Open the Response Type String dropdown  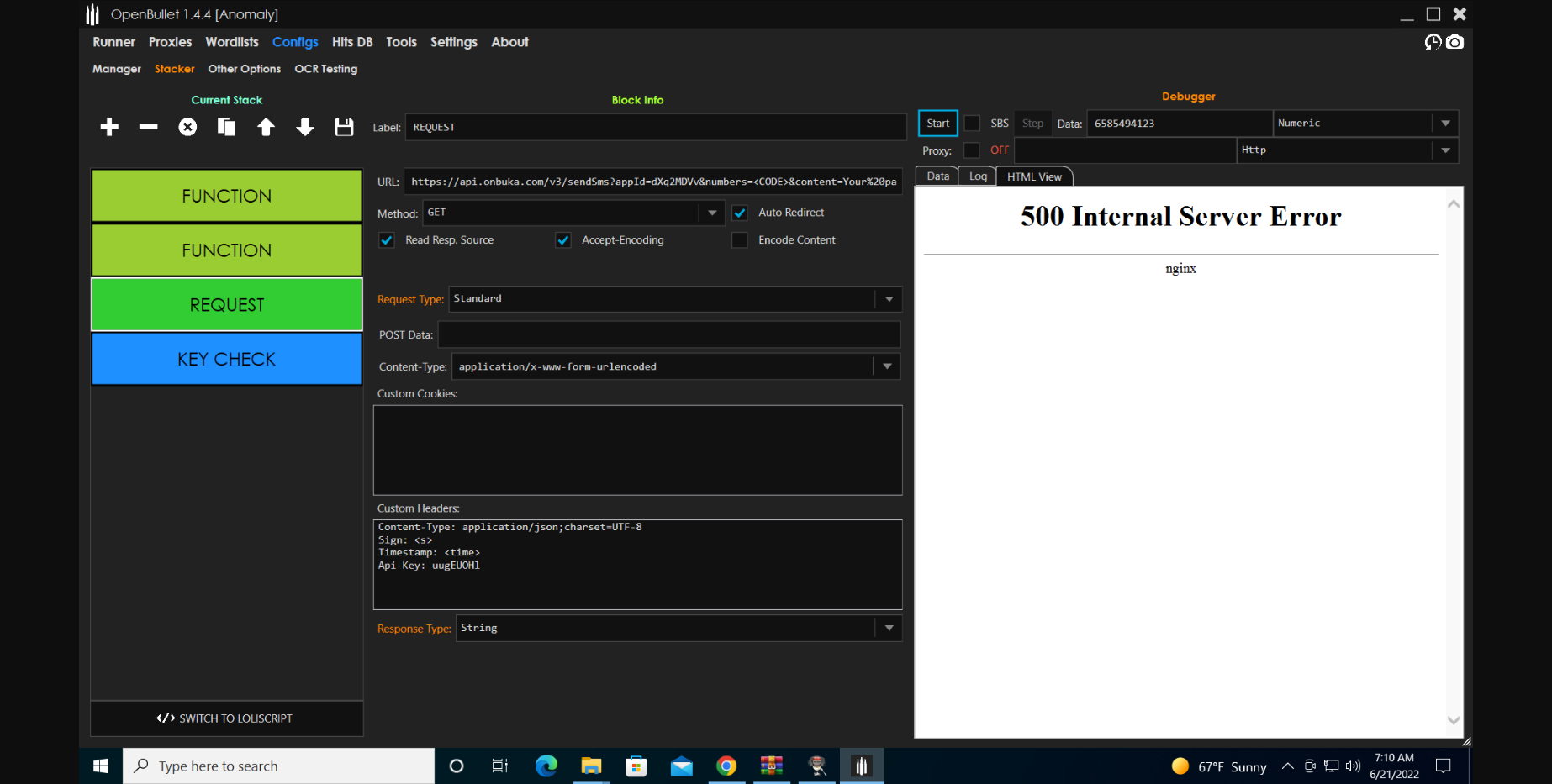pyautogui.click(x=889, y=628)
